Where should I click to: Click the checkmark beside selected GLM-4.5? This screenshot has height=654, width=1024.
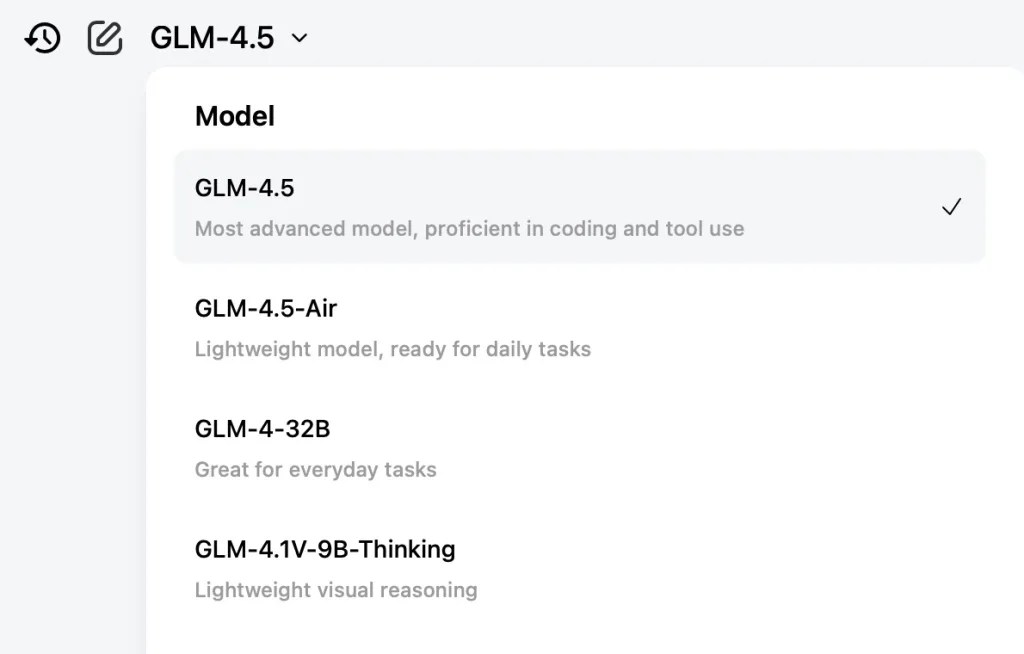pyautogui.click(x=952, y=207)
